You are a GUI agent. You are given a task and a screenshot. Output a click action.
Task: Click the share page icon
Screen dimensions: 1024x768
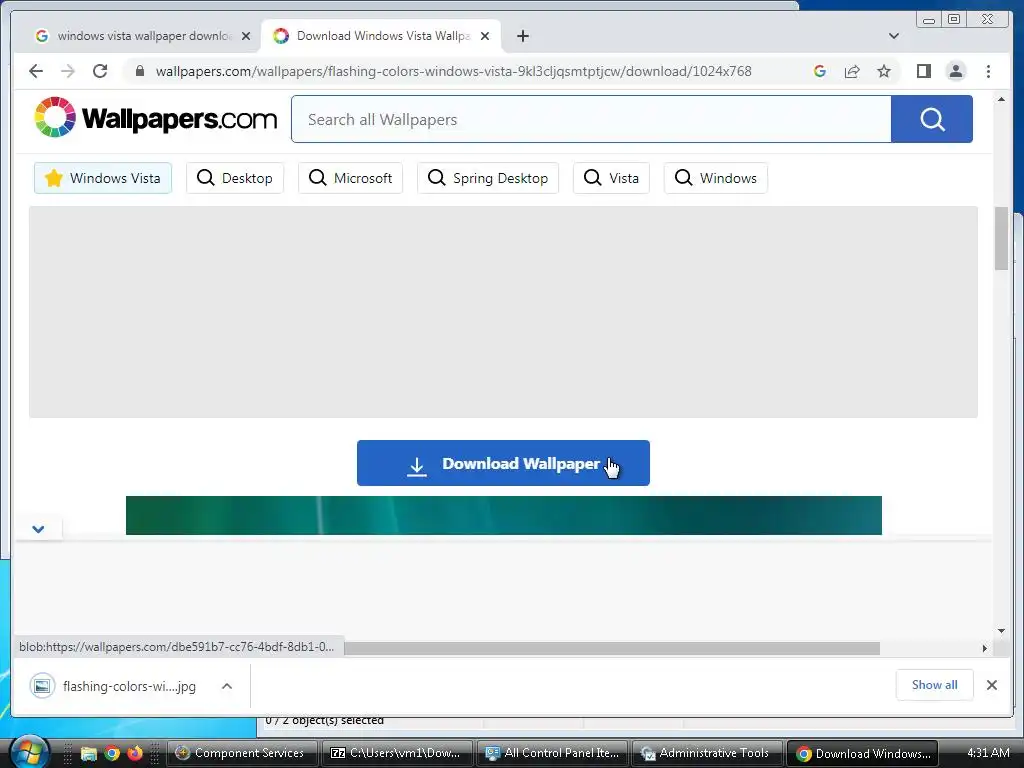click(852, 71)
